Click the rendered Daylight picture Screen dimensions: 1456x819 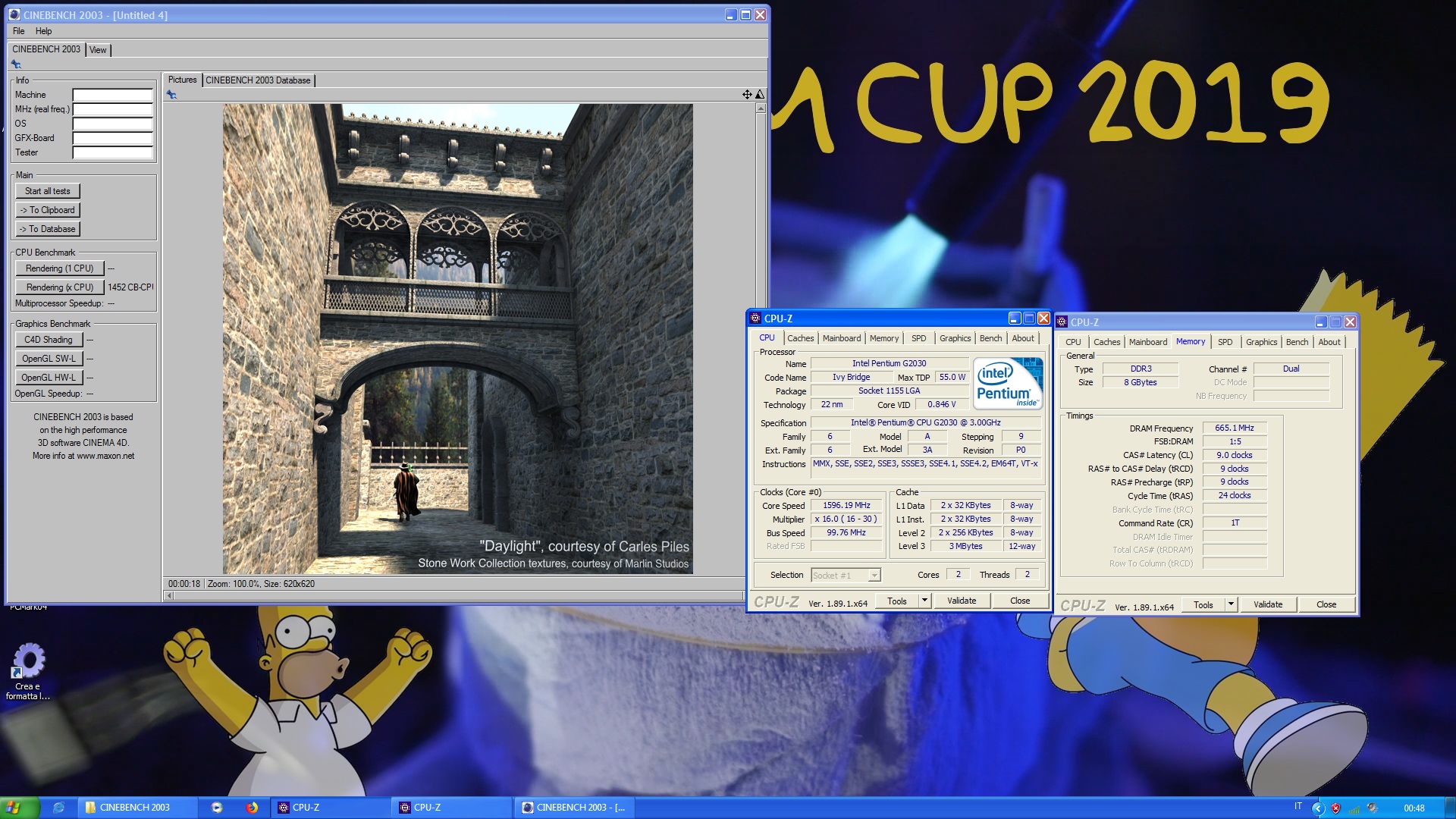click(x=457, y=339)
